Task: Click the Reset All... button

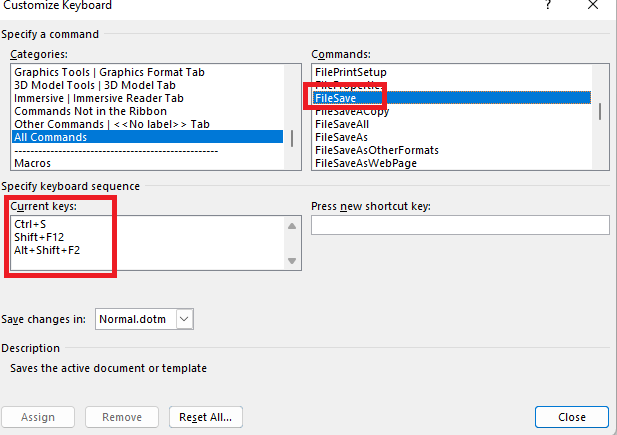Action: click(x=205, y=417)
